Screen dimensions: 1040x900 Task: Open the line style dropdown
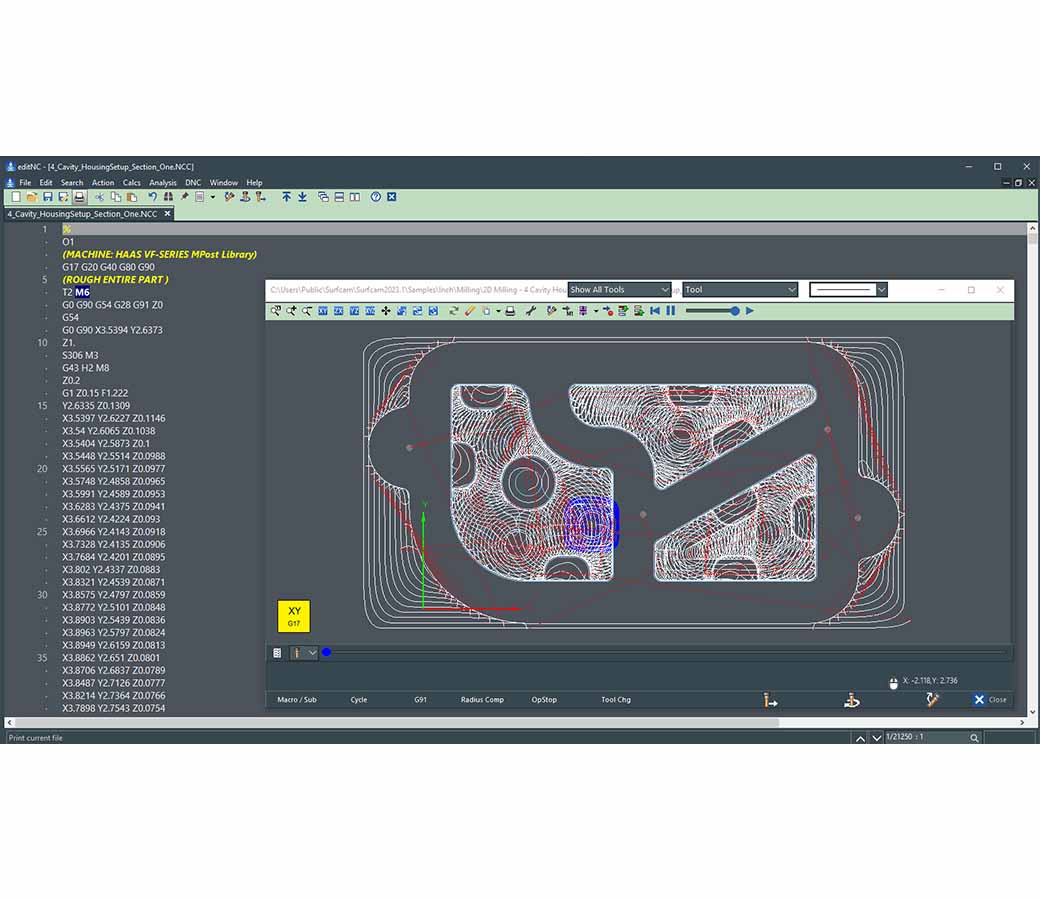(x=848, y=290)
